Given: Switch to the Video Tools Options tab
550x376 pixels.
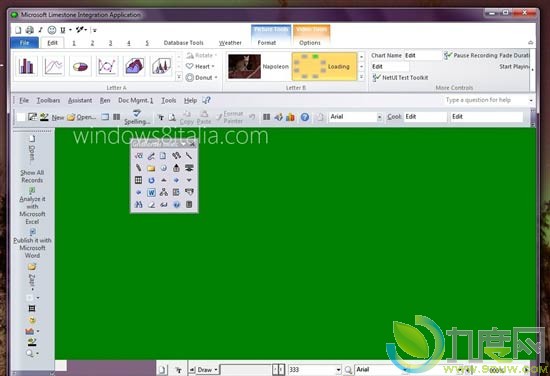Looking at the screenshot, I should point(310,42).
